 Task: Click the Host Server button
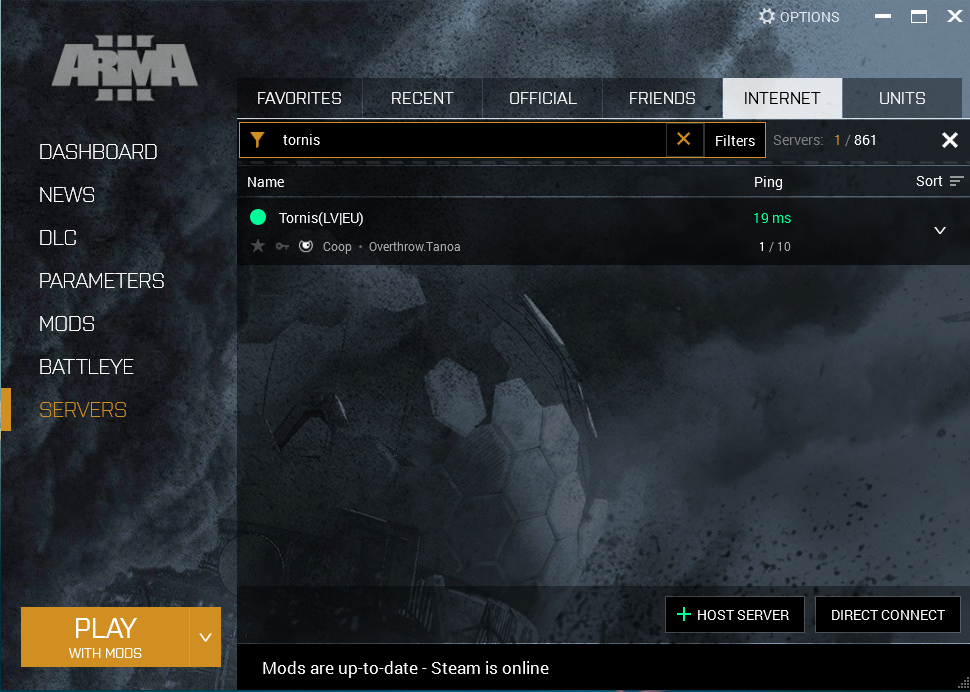[x=734, y=615]
